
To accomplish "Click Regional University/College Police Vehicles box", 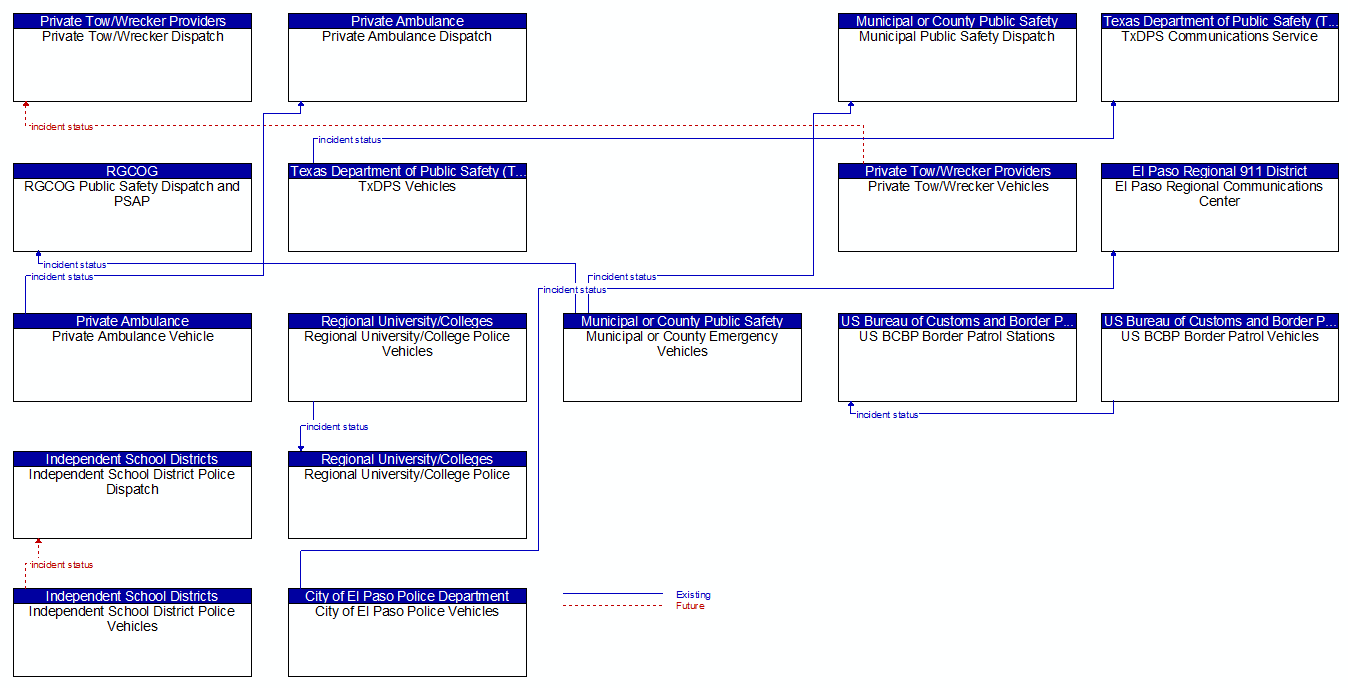I will [x=407, y=358].
